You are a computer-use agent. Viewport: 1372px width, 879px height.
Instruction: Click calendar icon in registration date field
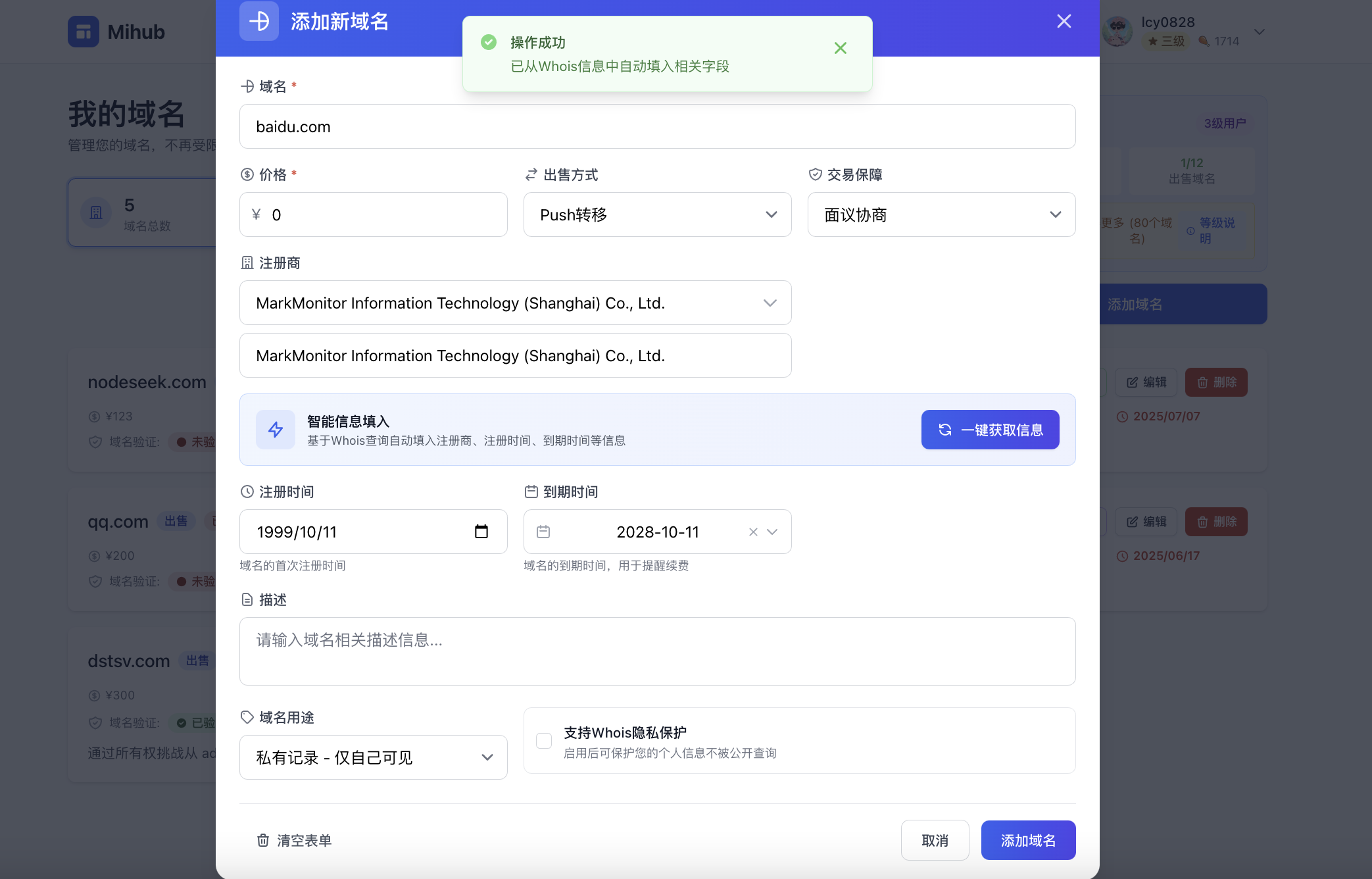(x=481, y=532)
